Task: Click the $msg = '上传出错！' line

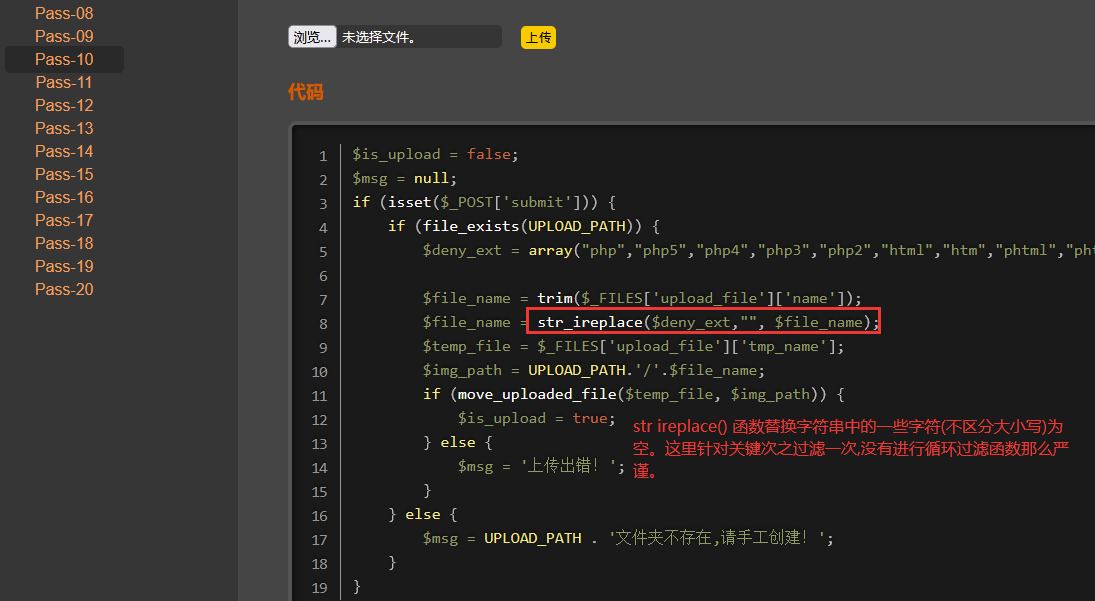Action: click(541, 466)
